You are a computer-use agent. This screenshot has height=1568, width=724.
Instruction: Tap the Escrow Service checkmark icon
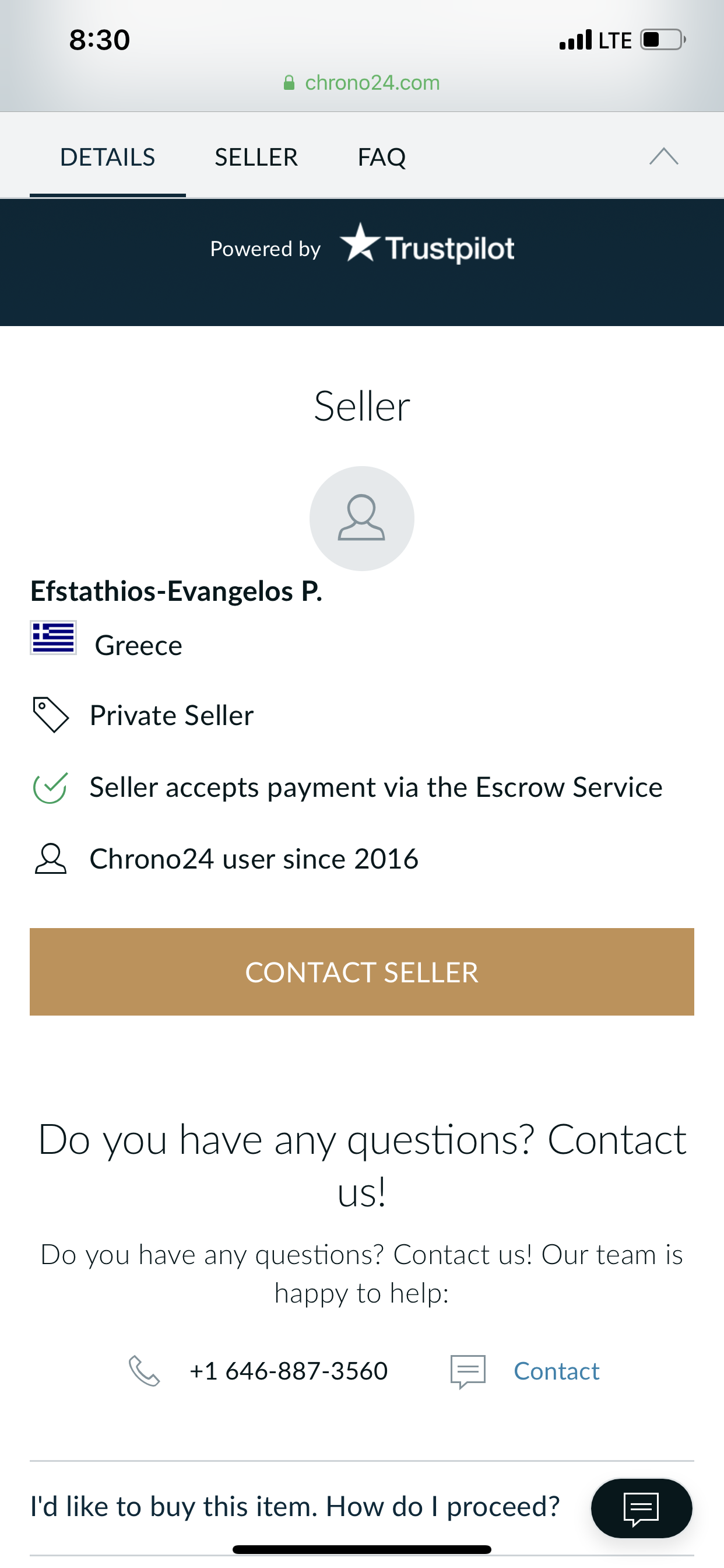point(51,787)
